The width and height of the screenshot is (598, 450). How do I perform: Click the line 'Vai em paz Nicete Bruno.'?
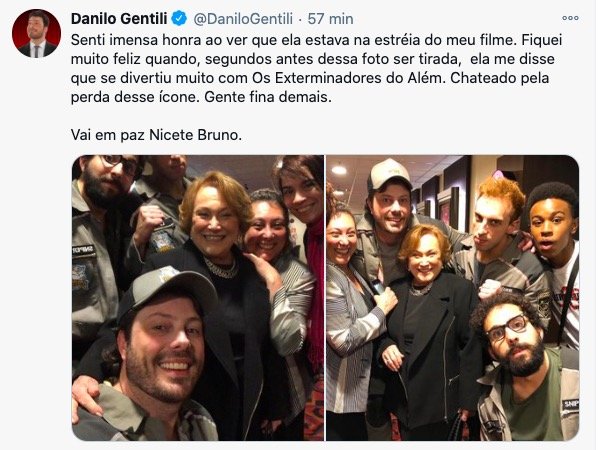click(156, 135)
